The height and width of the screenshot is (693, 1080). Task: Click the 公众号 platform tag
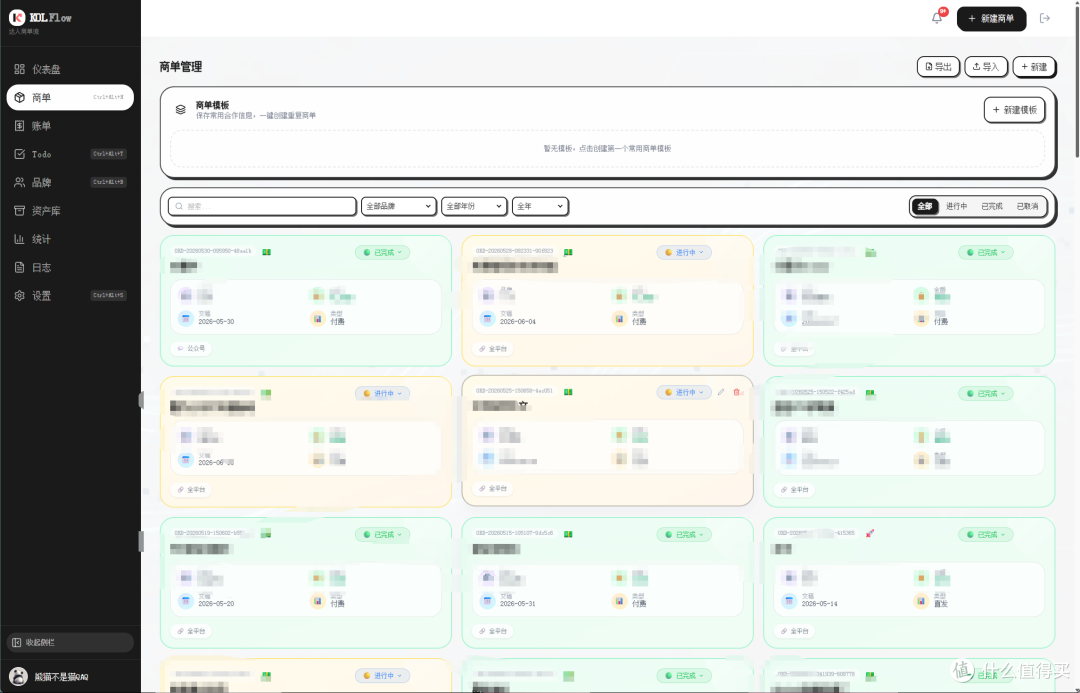tap(191, 349)
